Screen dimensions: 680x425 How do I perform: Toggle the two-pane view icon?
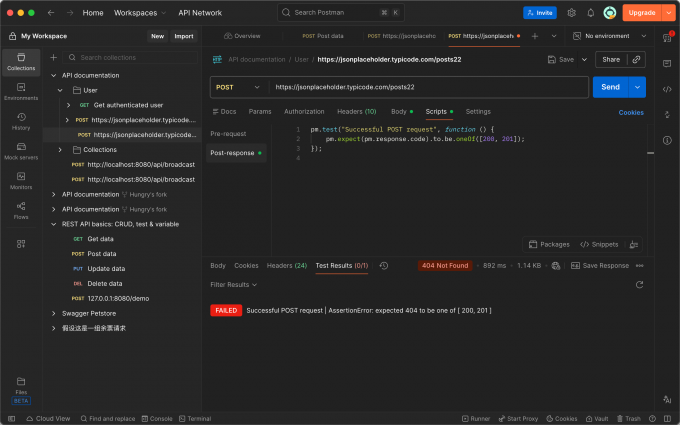coord(667,418)
